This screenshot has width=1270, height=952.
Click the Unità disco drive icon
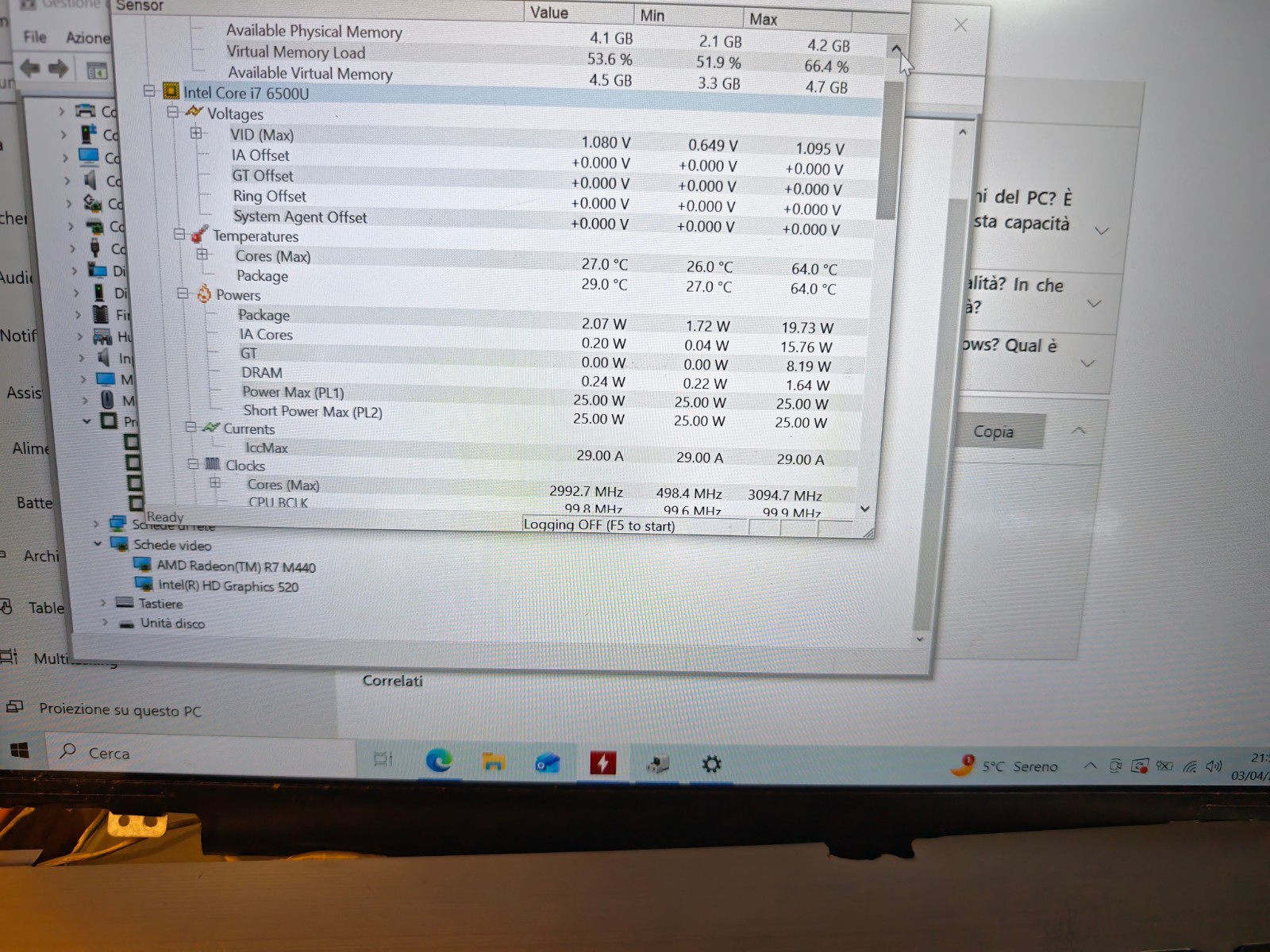pos(126,624)
